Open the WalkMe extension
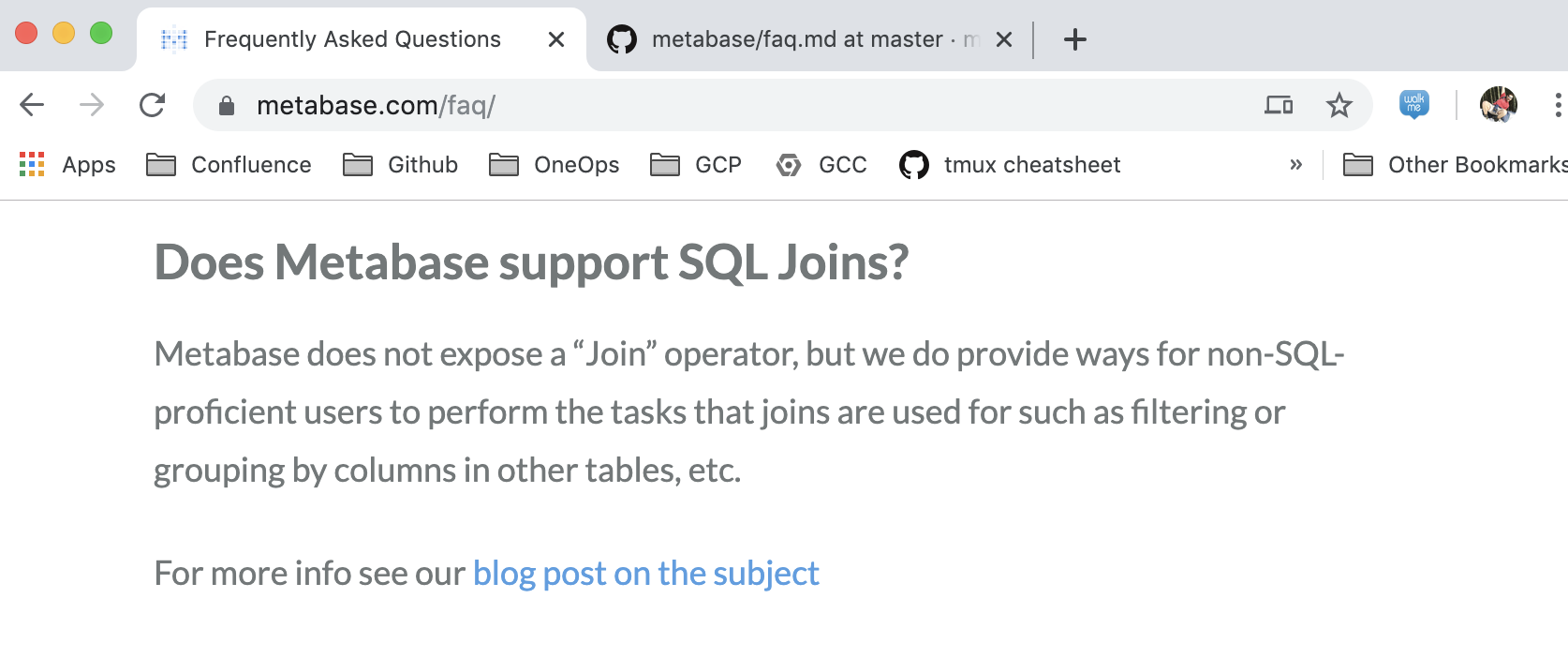The width and height of the screenshot is (1568, 658). point(1414,105)
